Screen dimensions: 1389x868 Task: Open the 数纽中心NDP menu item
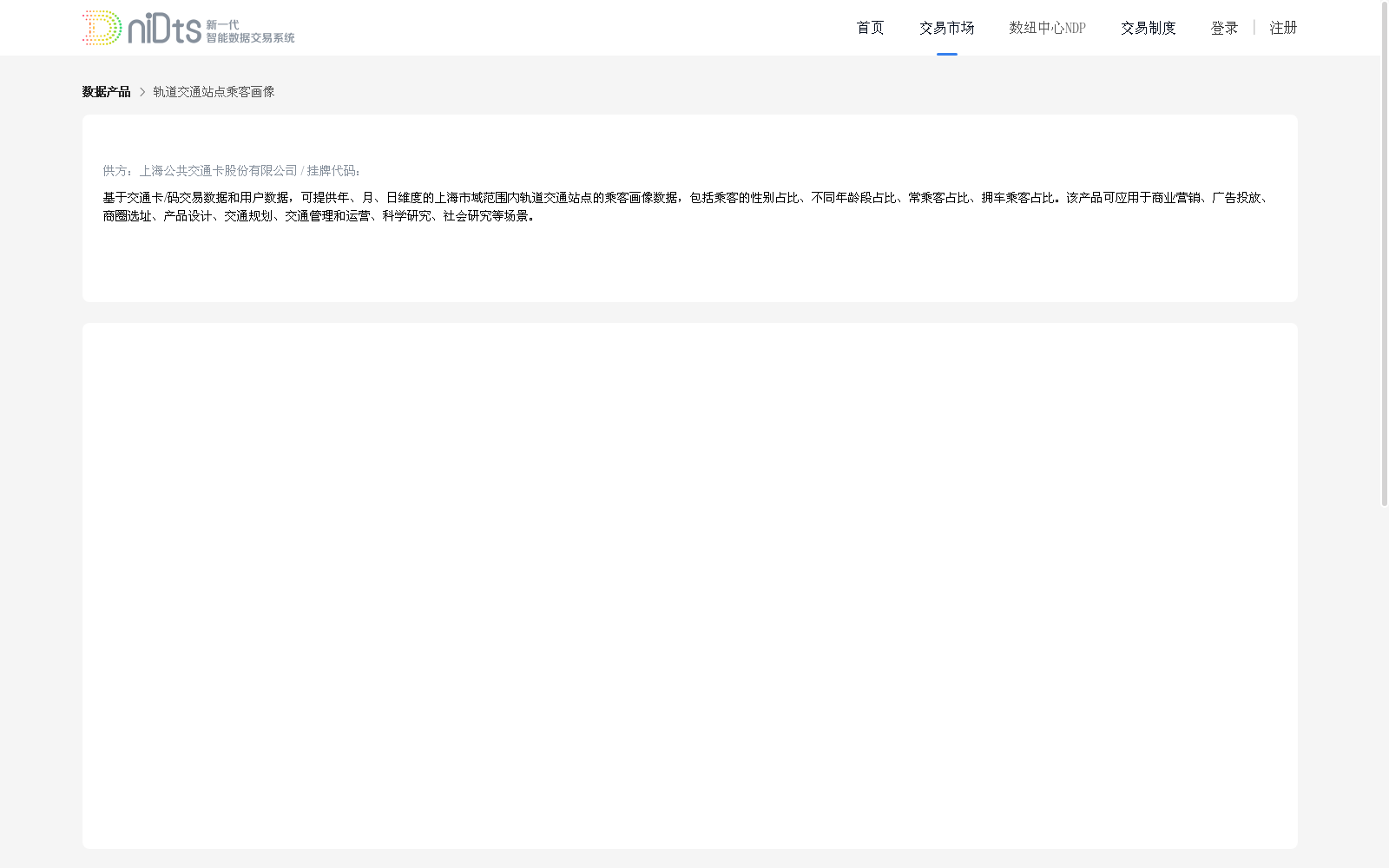(1047, 28)
